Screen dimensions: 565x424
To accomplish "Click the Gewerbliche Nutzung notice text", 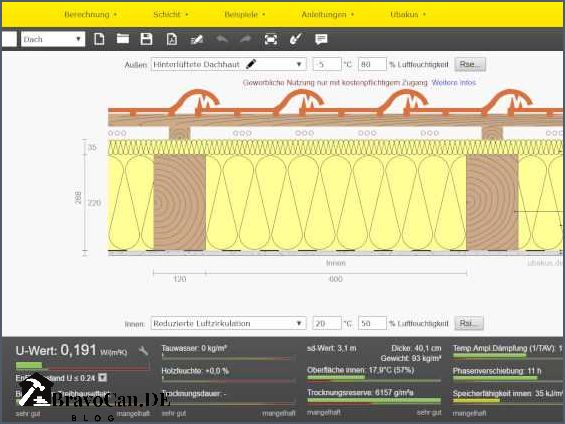I will click(x=335, y=82).
